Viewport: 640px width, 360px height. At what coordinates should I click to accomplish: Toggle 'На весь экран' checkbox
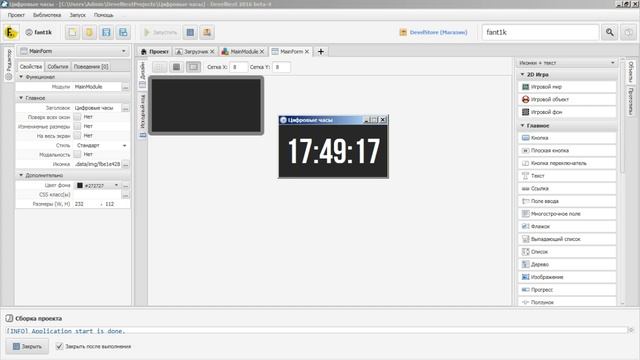(x=77, y=136)
